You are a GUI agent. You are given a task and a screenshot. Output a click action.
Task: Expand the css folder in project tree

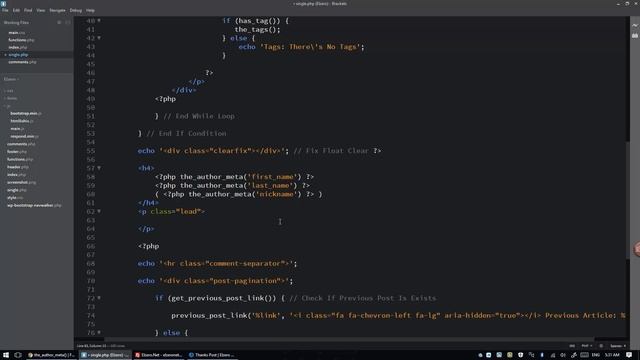pos(9,91)
